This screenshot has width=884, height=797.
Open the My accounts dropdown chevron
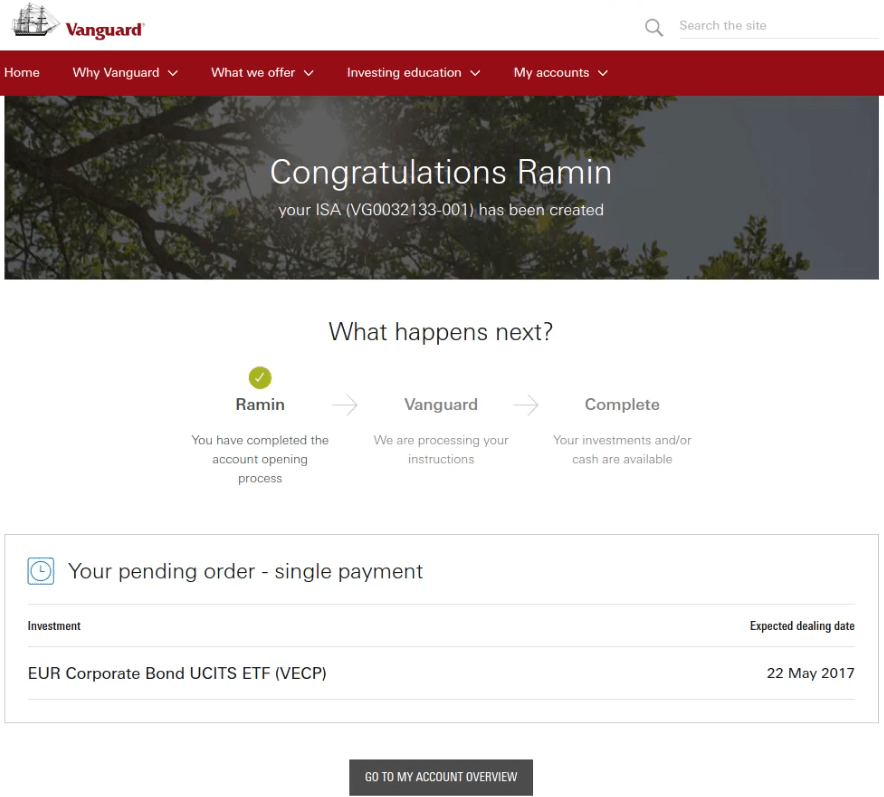(602, 73)
